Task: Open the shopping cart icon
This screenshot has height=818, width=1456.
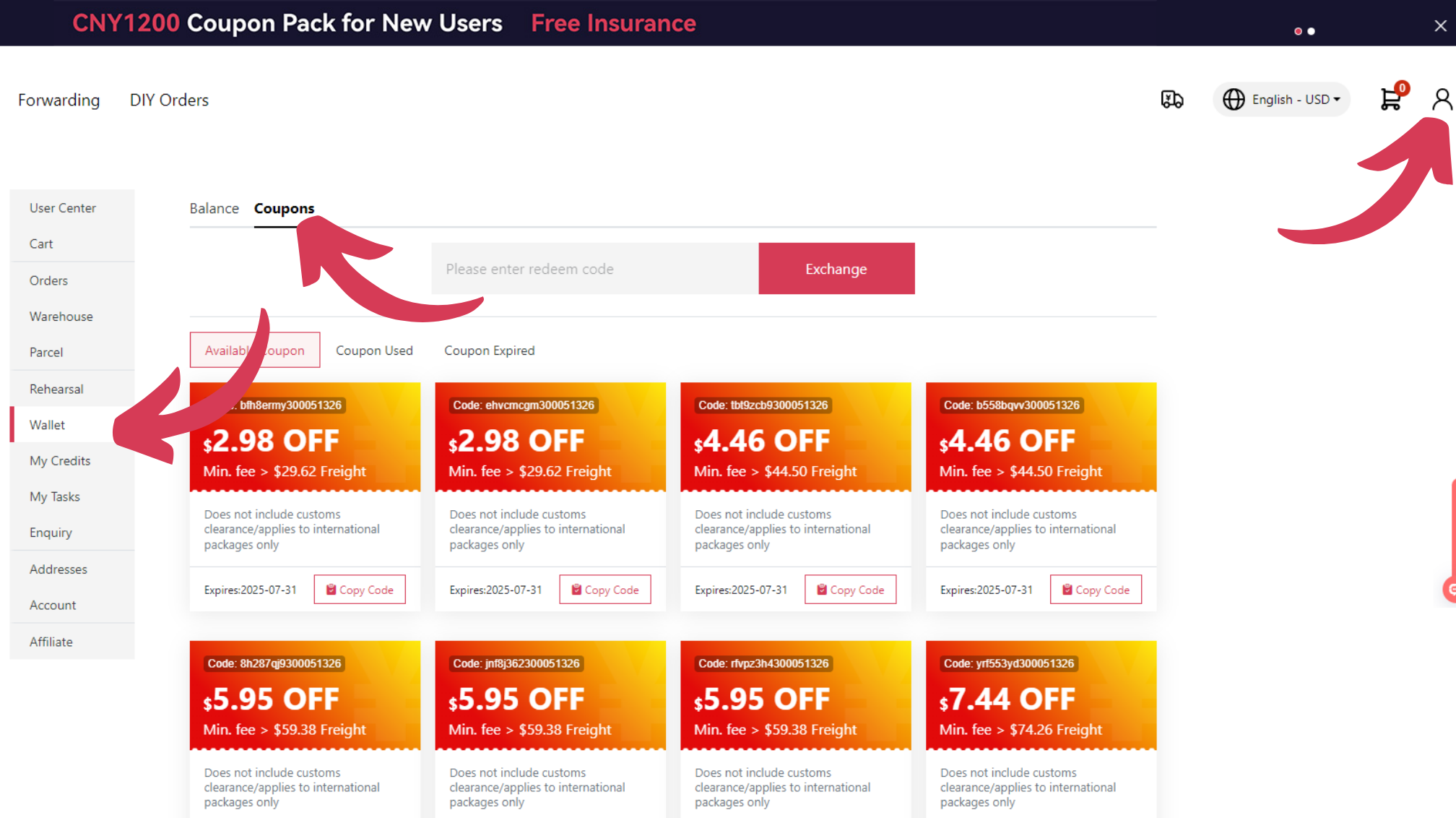Action: click(1392, 98)
